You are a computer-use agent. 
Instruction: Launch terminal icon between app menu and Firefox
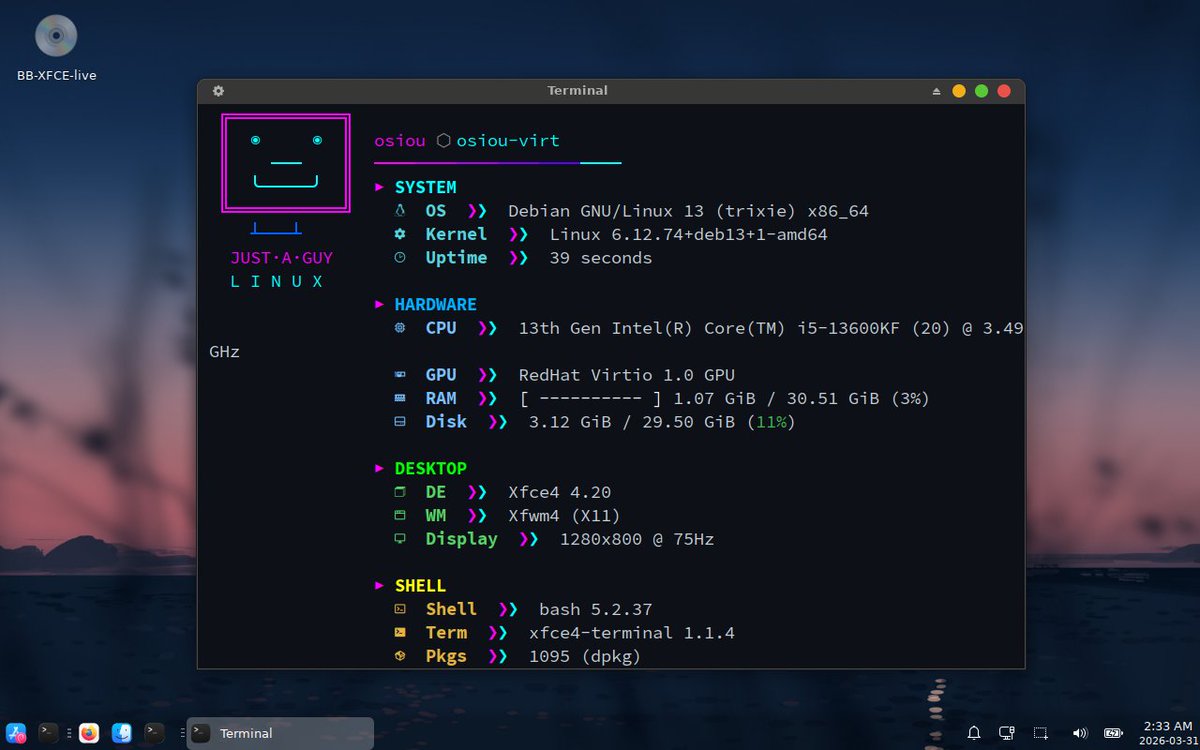(x=48, y=733)
